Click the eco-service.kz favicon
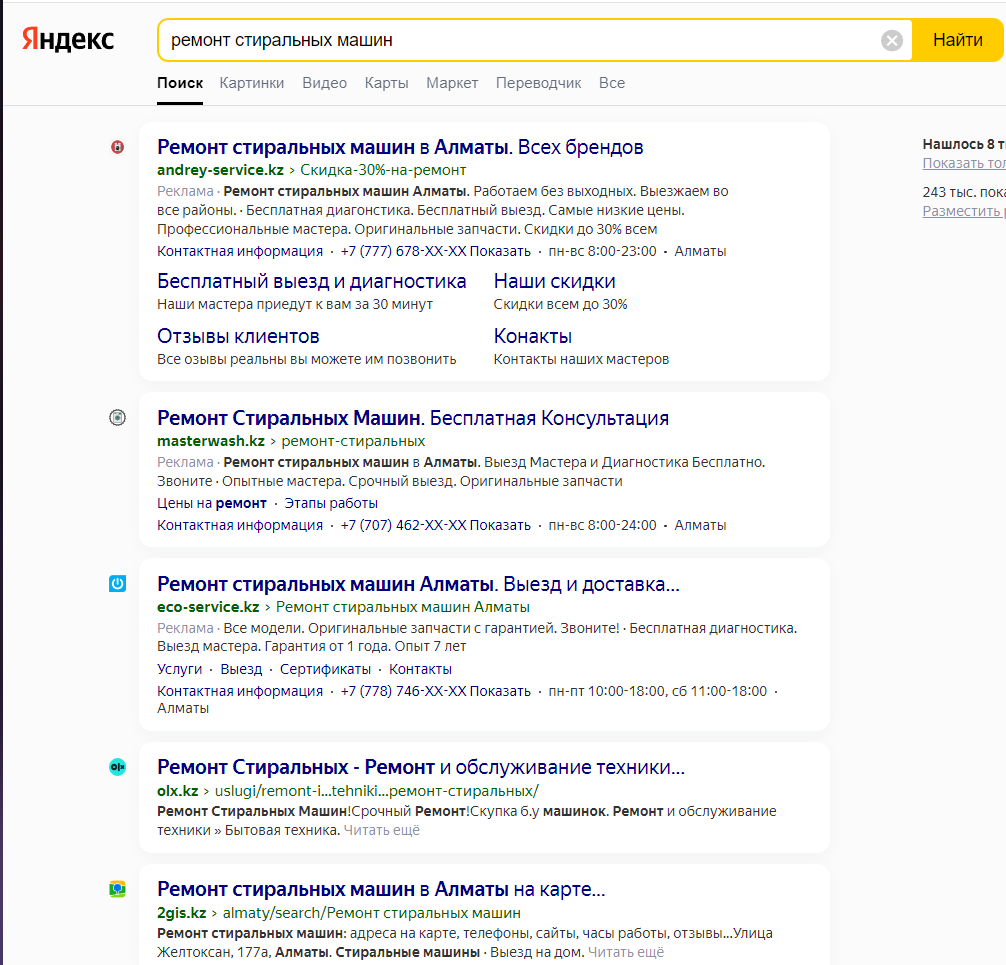Image resolution: width=1006 pixels, height=965 pixels. coord(117,583)
